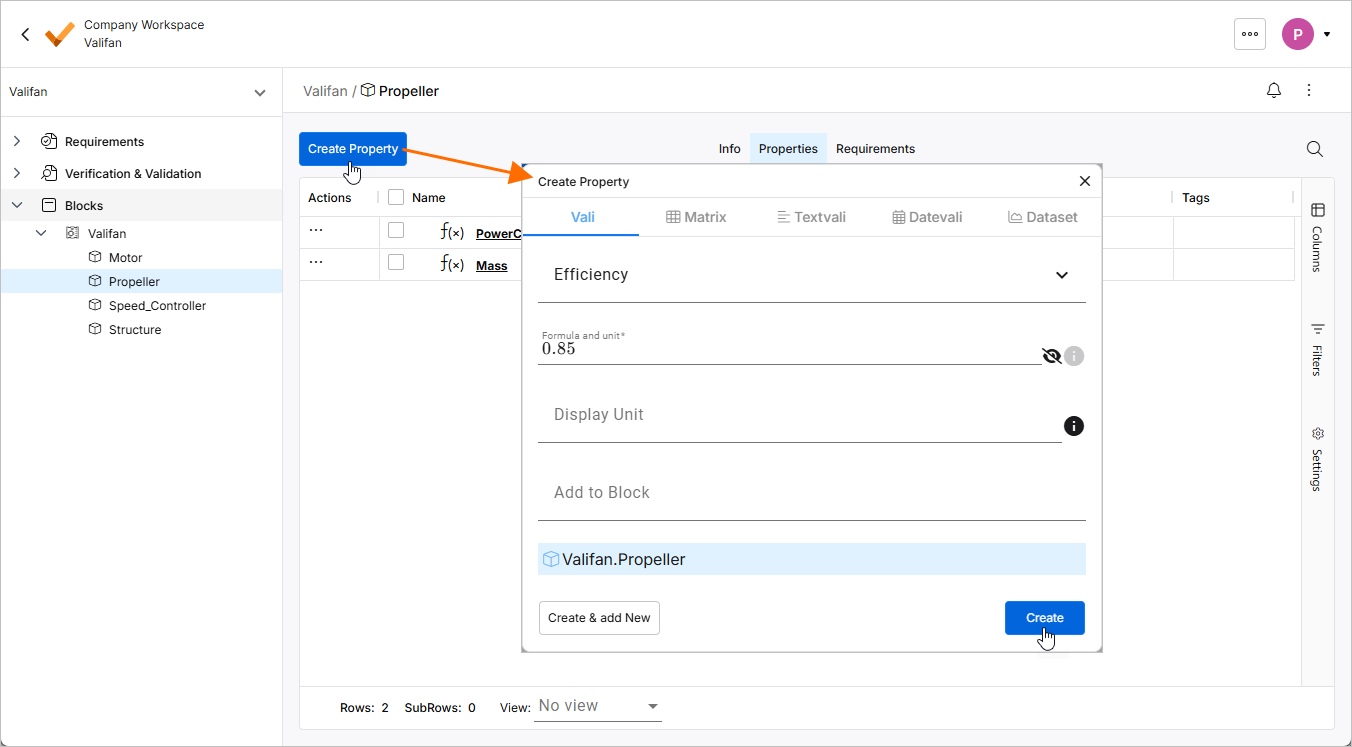This screenshot has width=1352, height=747.
Task: Switch to the Matrix tab
Action: click(x=696, y=217)
